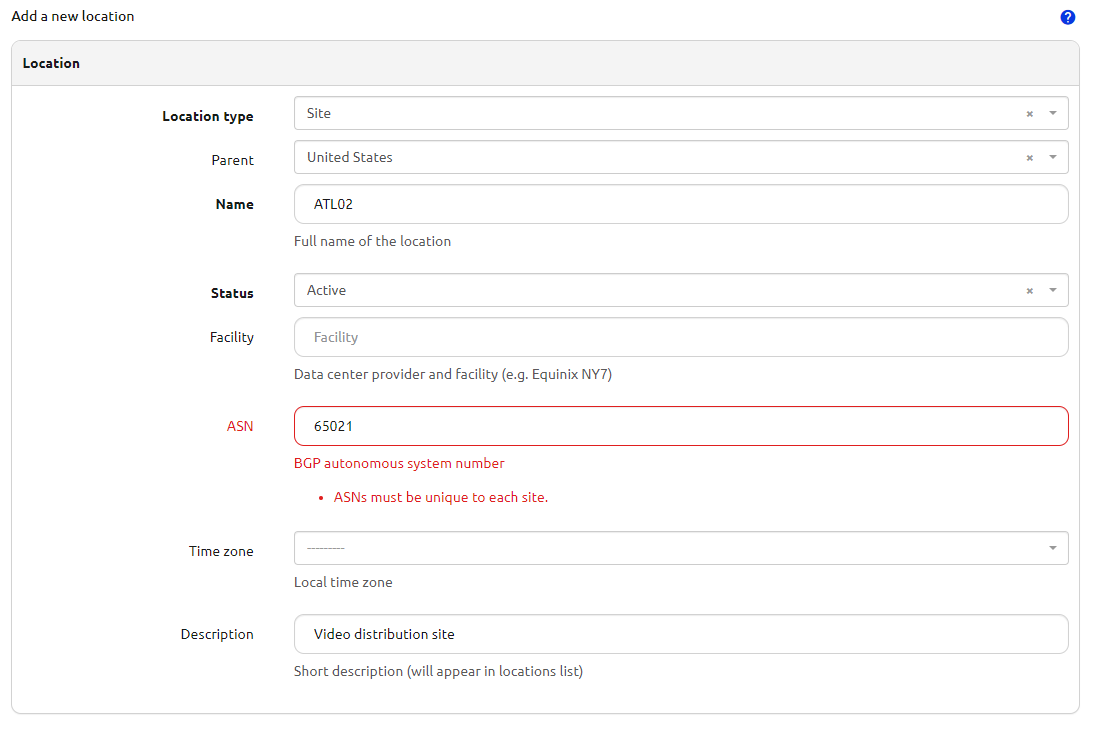Screen dimensions: 1096x729
Task: Click the Location type dropdown arrow
Action: pyautogui.click(x=1052, y=114)
